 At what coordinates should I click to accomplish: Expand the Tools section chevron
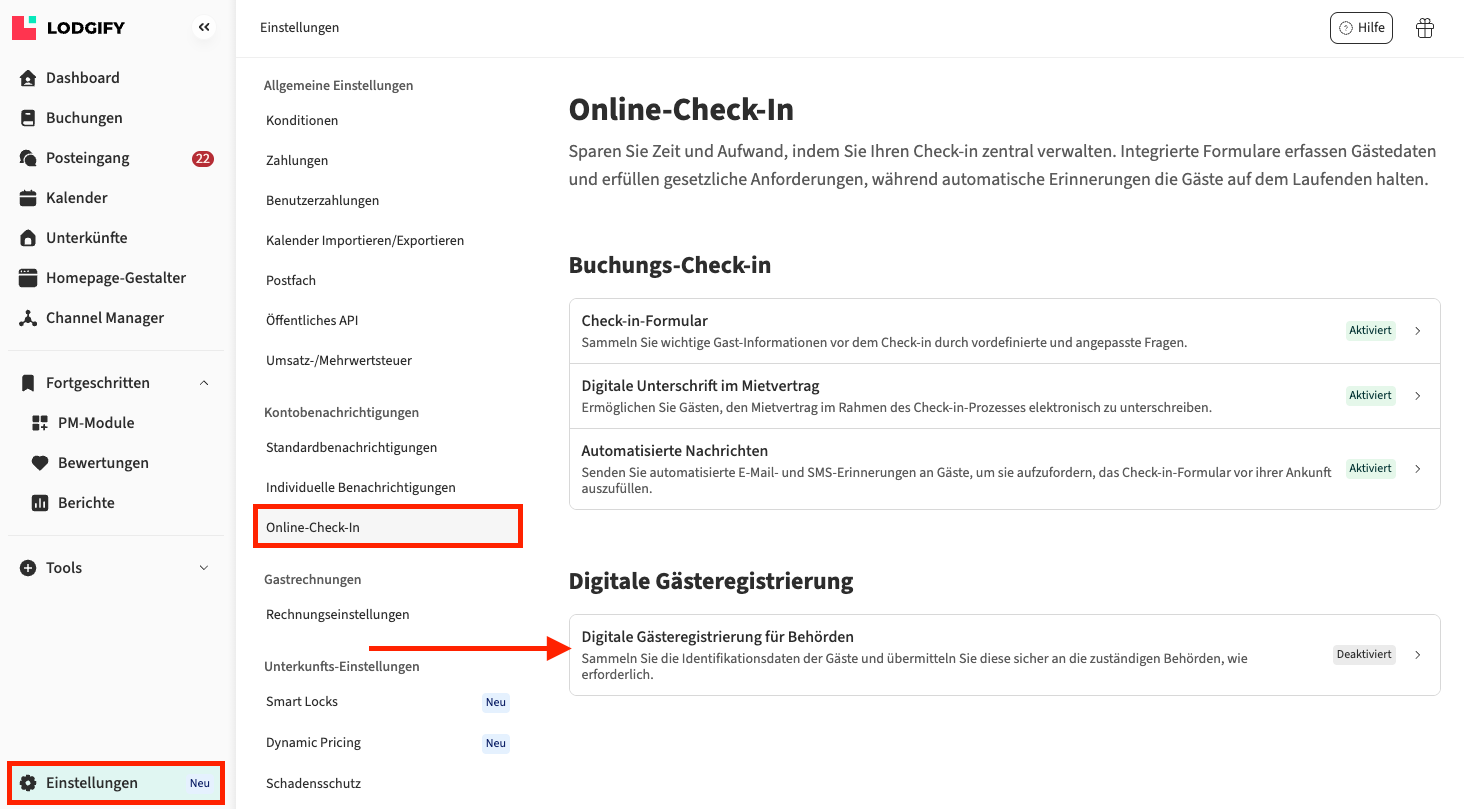pos(204,568)
